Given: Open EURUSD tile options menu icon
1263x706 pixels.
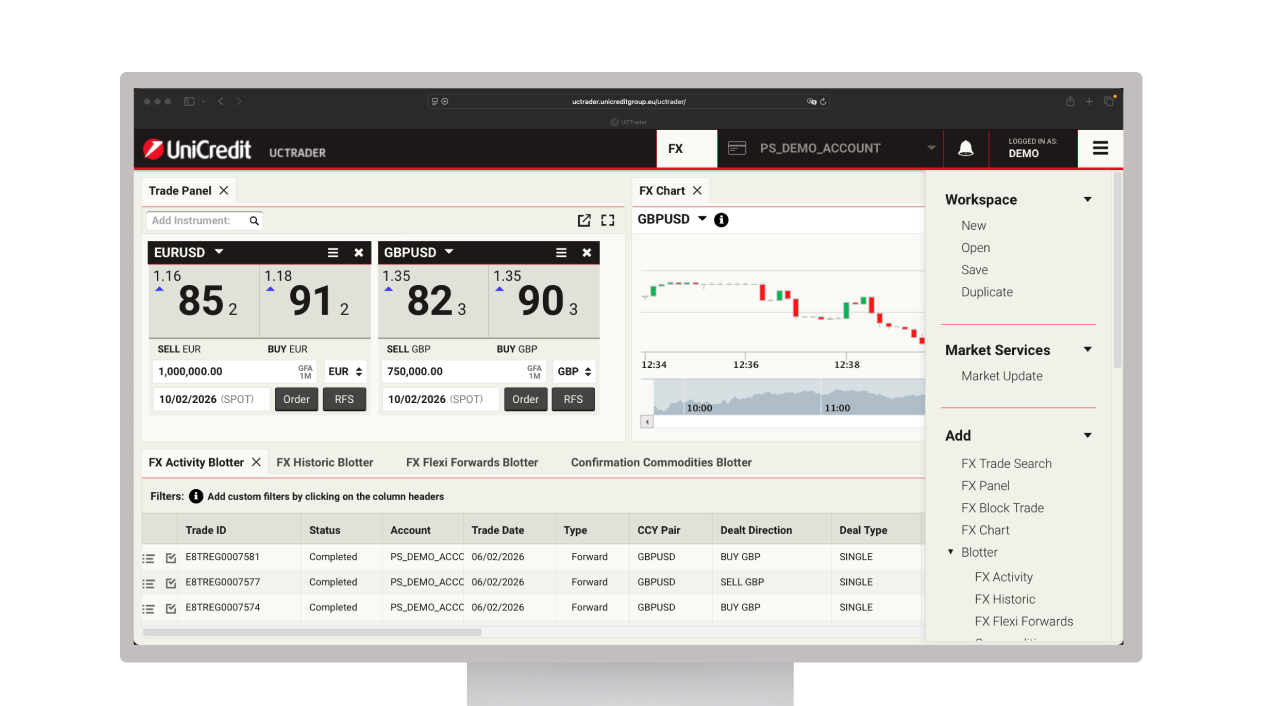Looking at the screenshot, I should [x=333, y=253].
